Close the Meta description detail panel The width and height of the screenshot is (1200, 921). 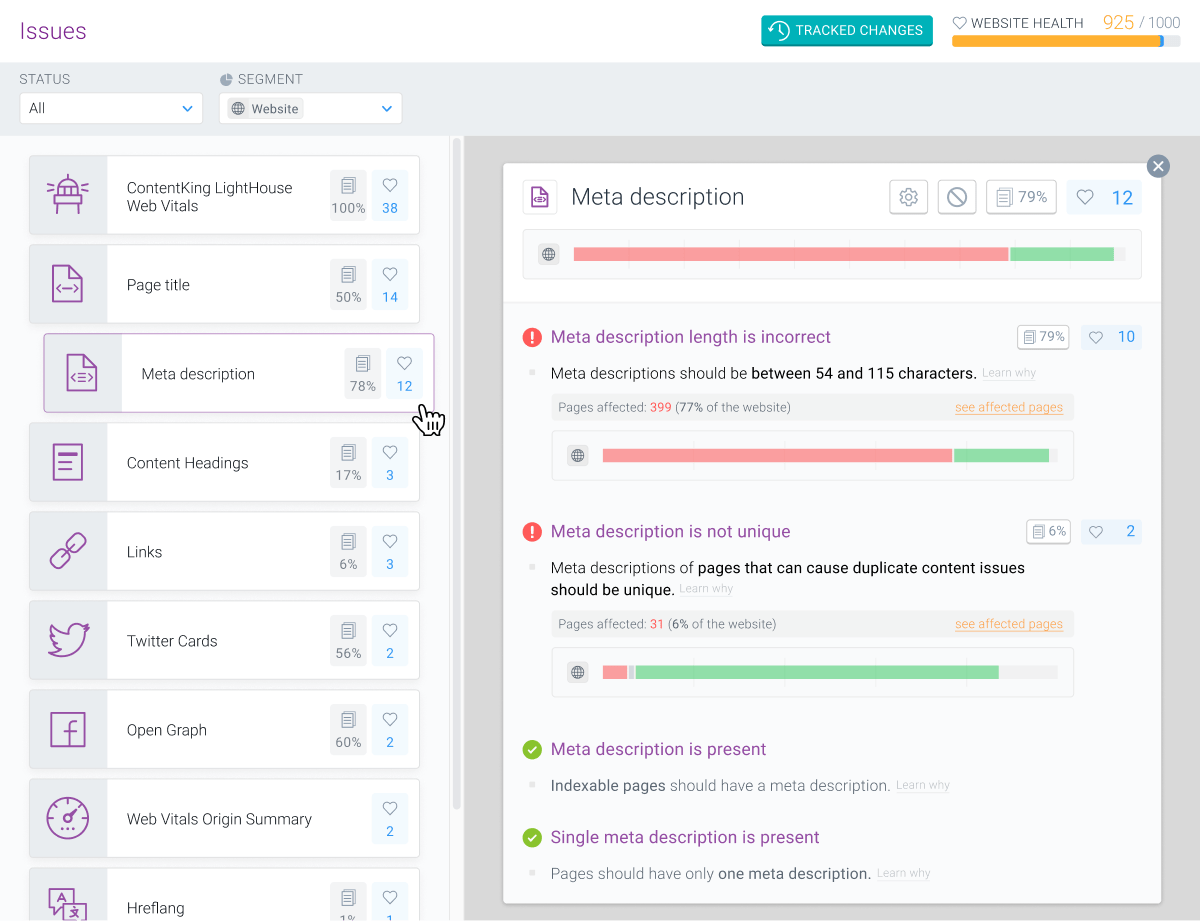click(1158, 166)
